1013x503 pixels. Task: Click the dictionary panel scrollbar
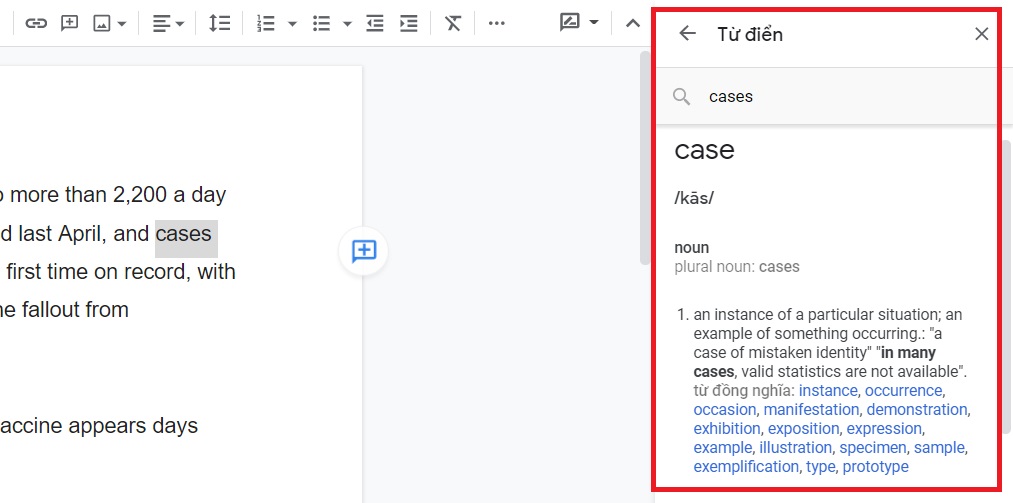1007,286
